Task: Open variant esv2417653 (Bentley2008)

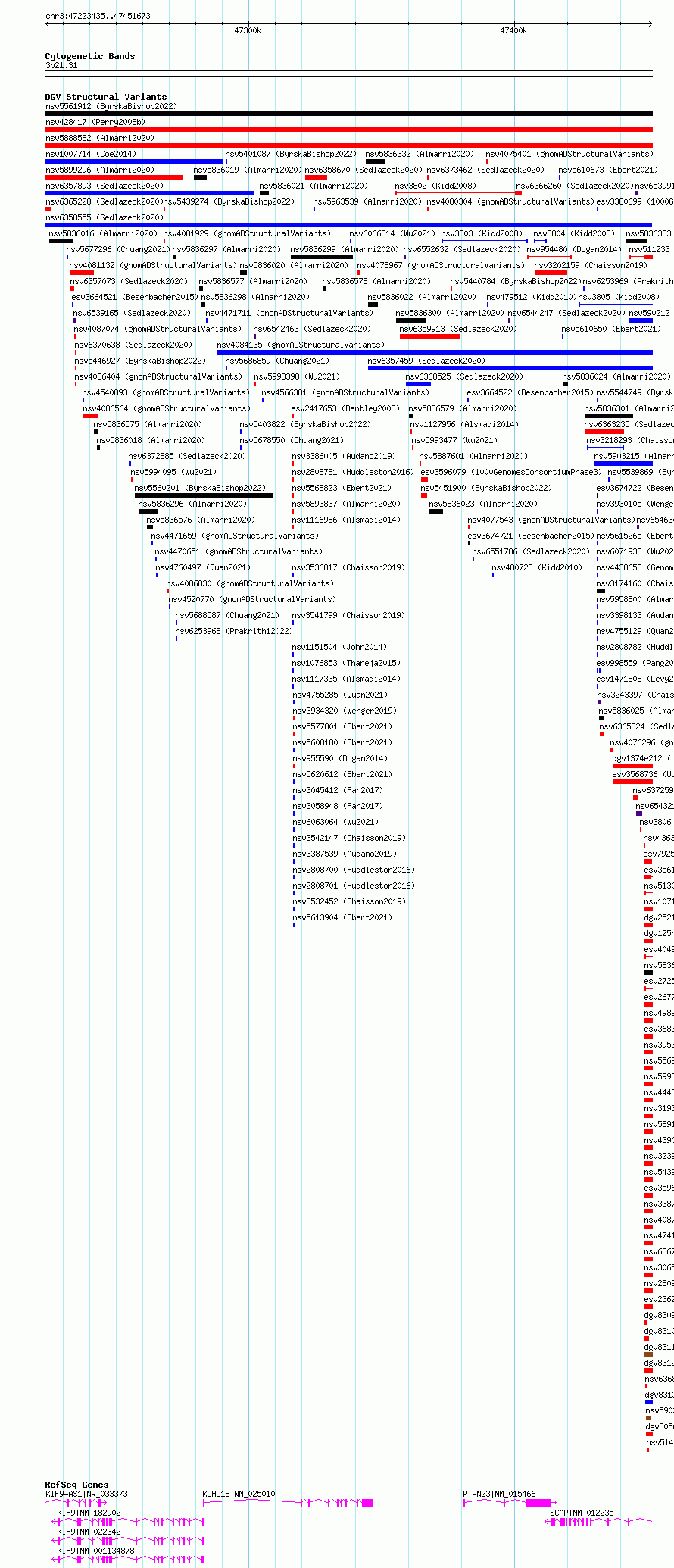Action: point(345,408)
